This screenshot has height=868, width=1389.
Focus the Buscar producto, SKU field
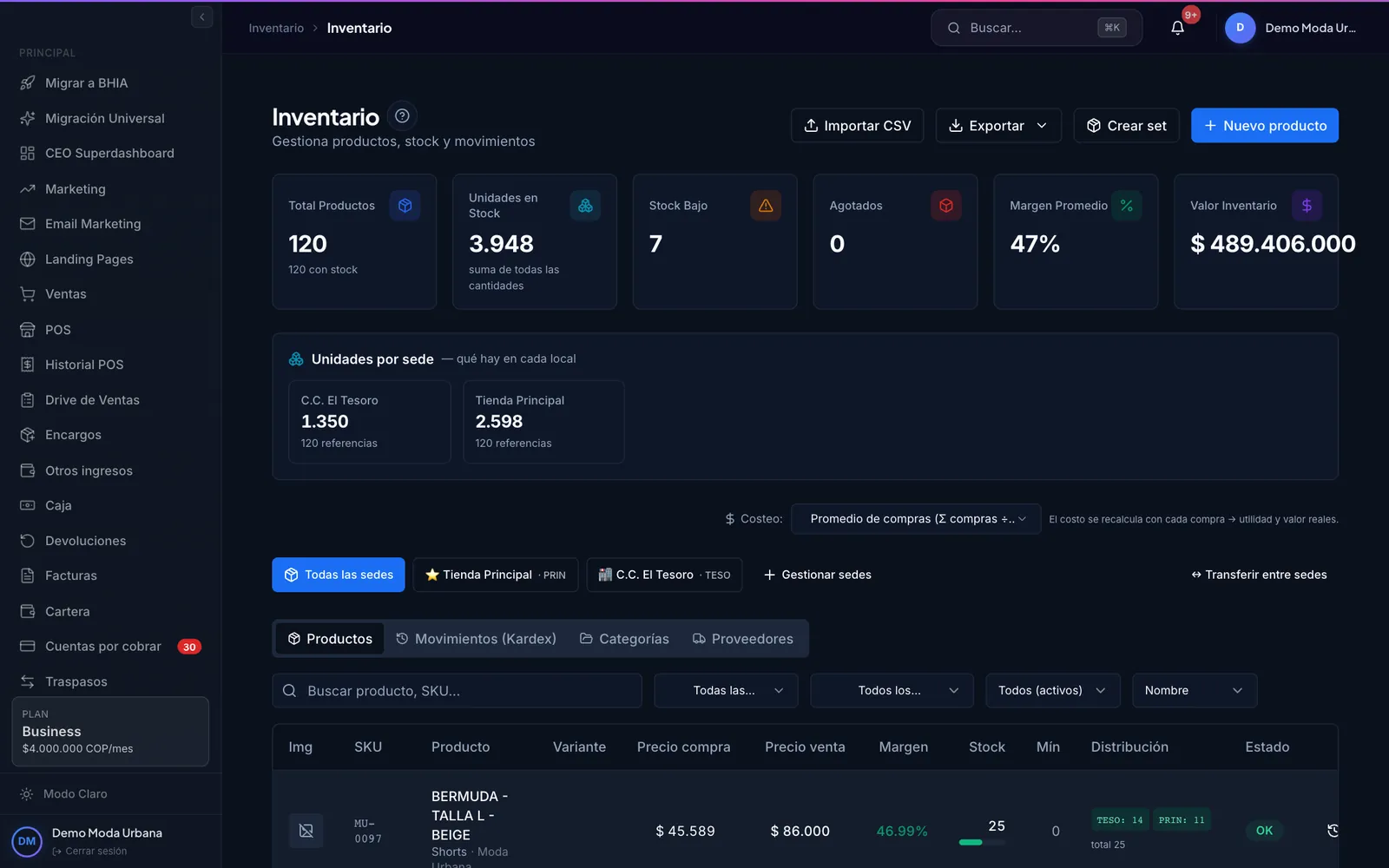coord(457,691)
